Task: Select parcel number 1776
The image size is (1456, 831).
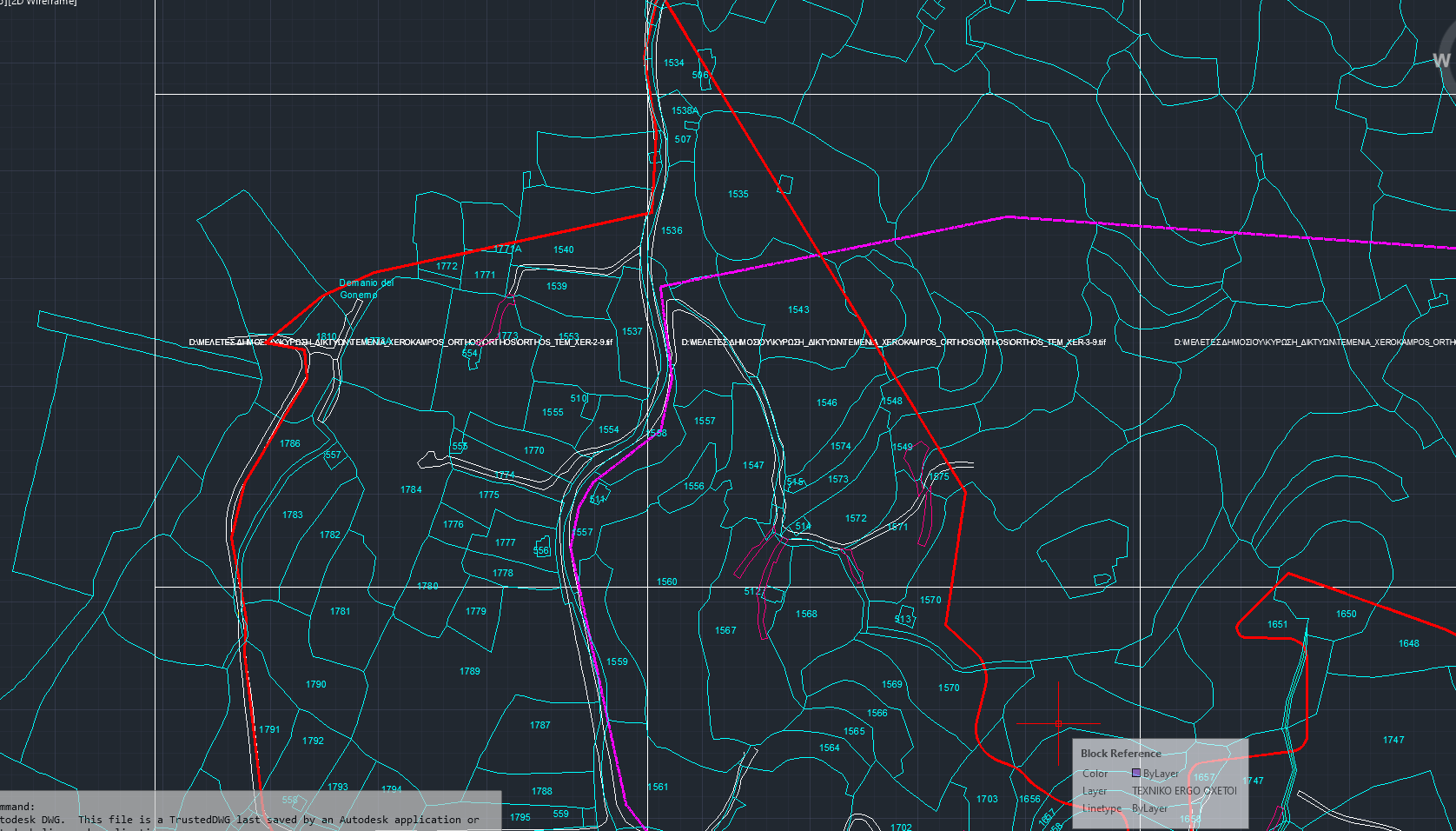Action: click(x=453, y=525)
